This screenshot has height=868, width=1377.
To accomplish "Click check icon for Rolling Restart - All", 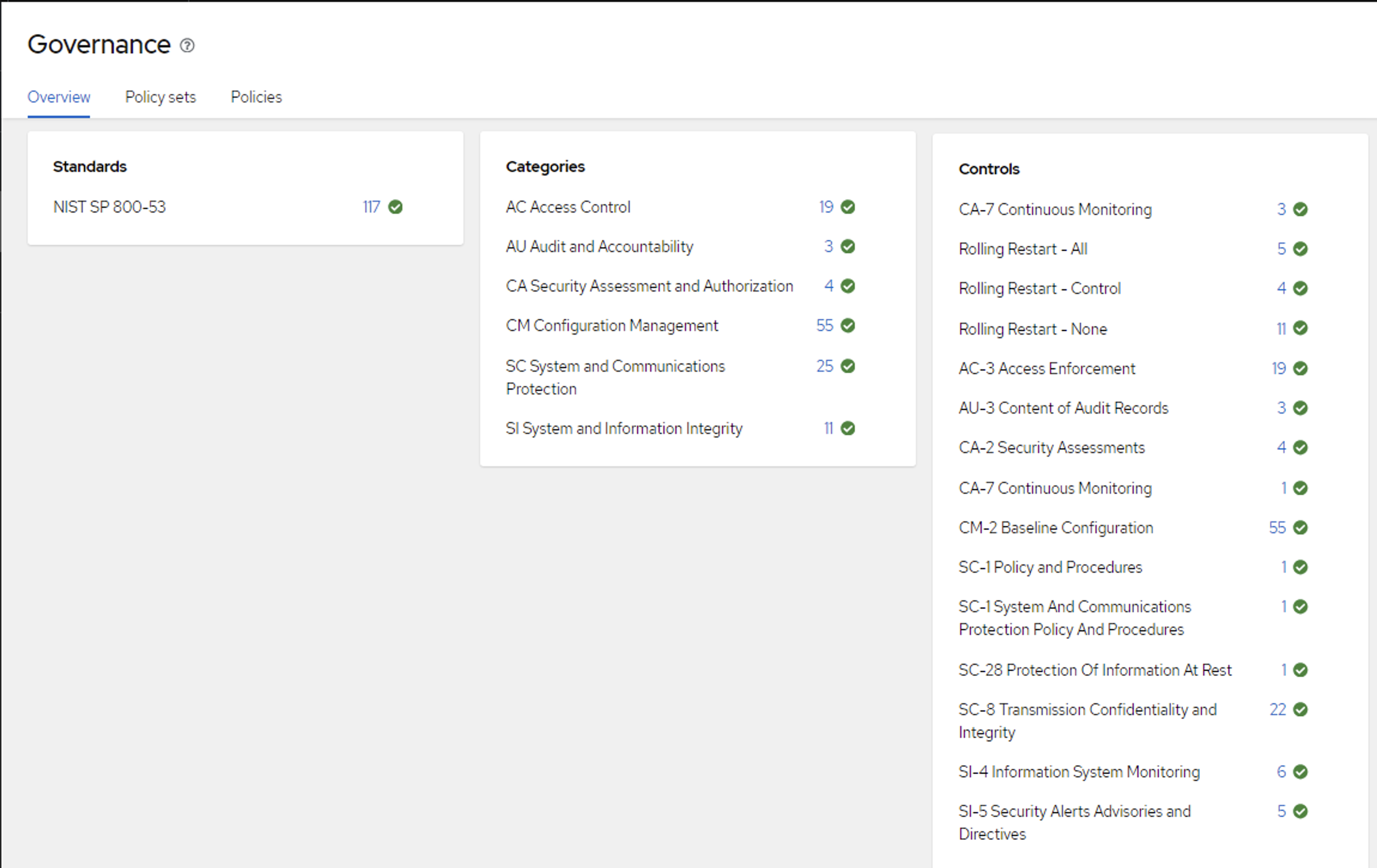I will click(1300, 249).
